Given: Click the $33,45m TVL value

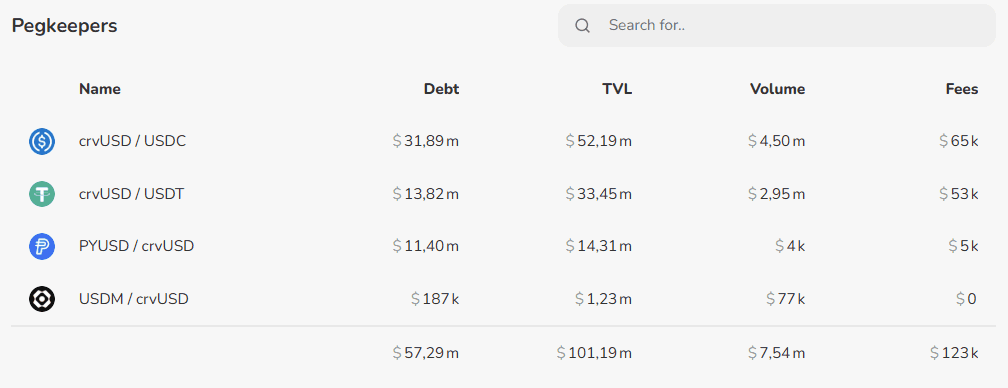Looking at the screenshot, I should (598, 194).
